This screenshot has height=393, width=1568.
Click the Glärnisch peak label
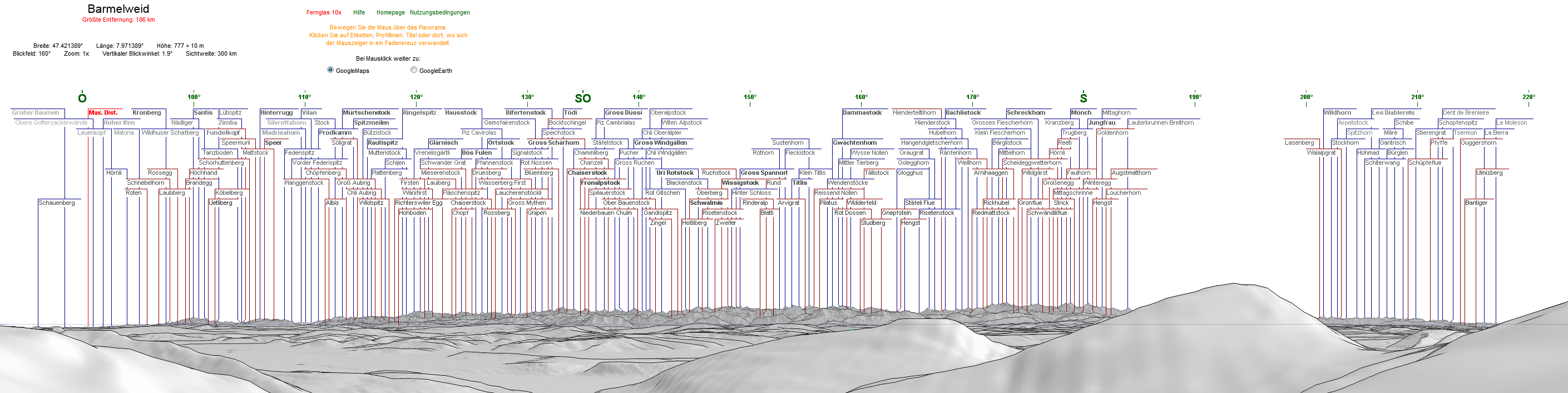click(443, 143)
